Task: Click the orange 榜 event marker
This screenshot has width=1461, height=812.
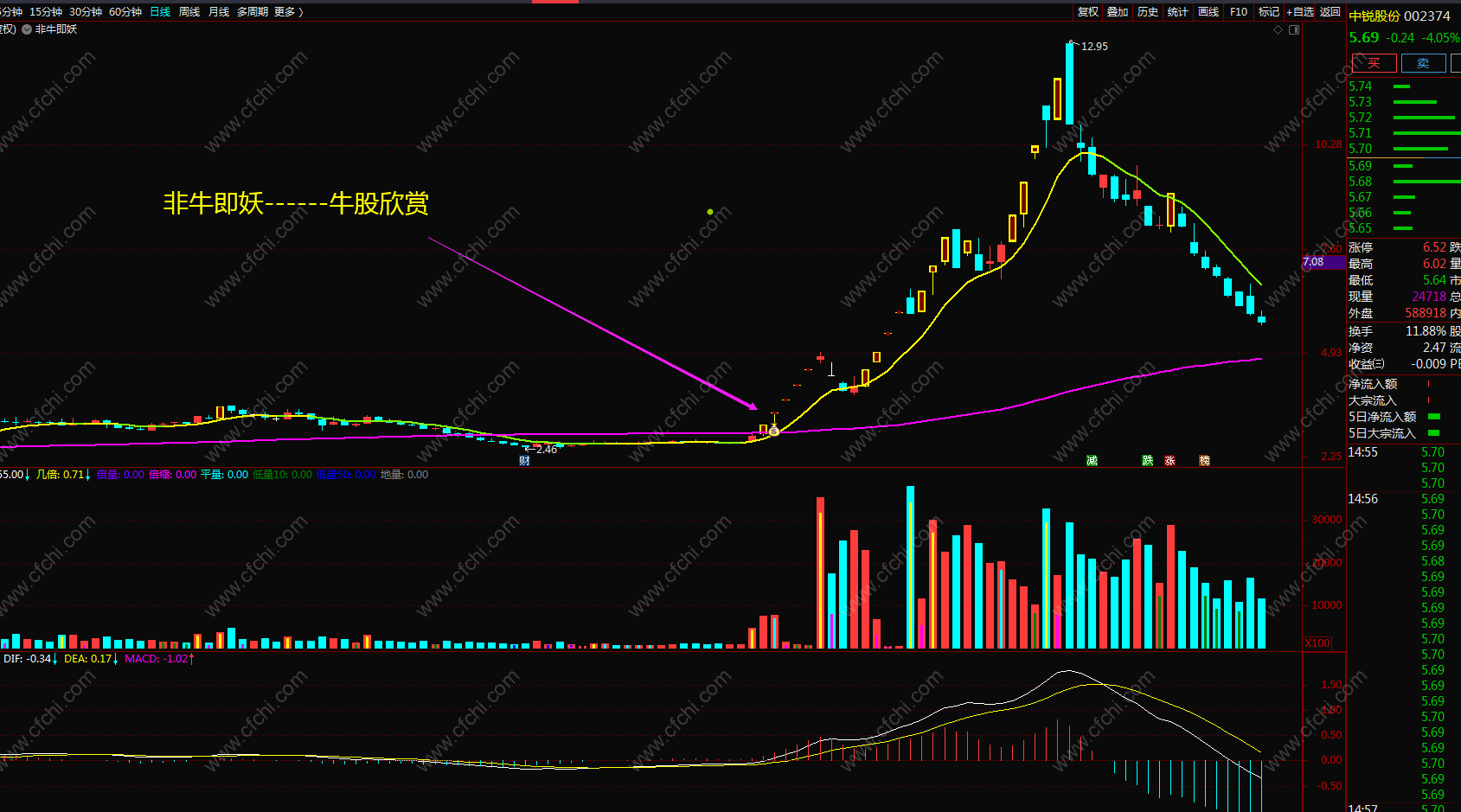Action: (1204, 461)
